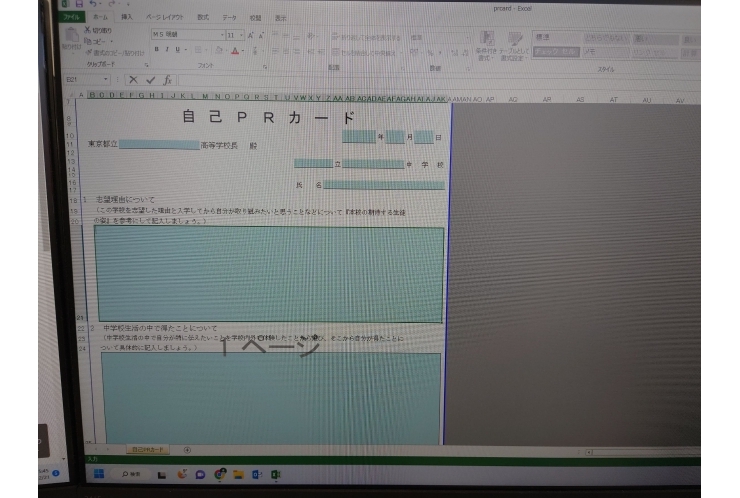740x498 pixels.
Task: Click the Undo arrow icon
Action: pos(93,4)
